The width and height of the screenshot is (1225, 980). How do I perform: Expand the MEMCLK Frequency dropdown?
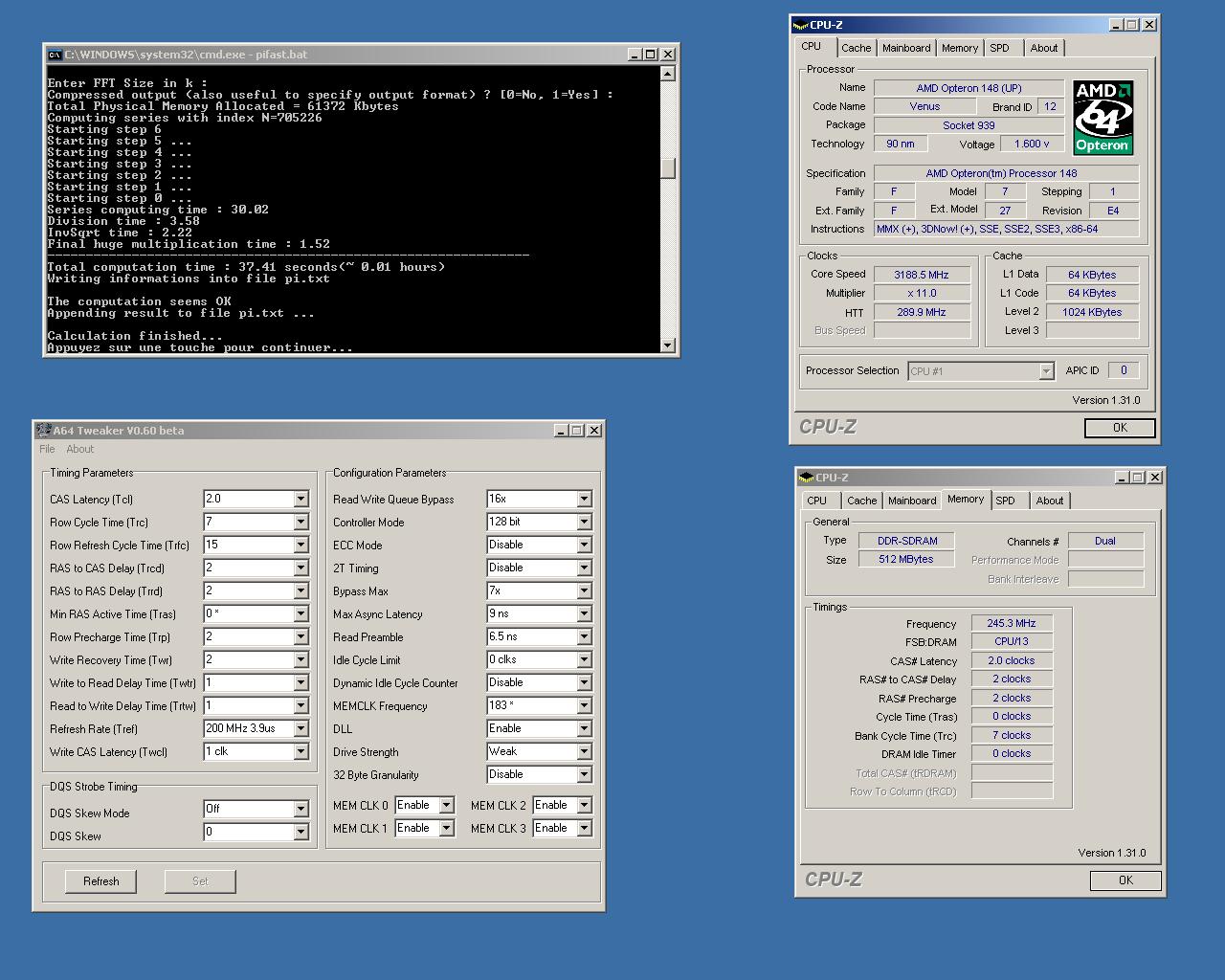pos(584,705)
